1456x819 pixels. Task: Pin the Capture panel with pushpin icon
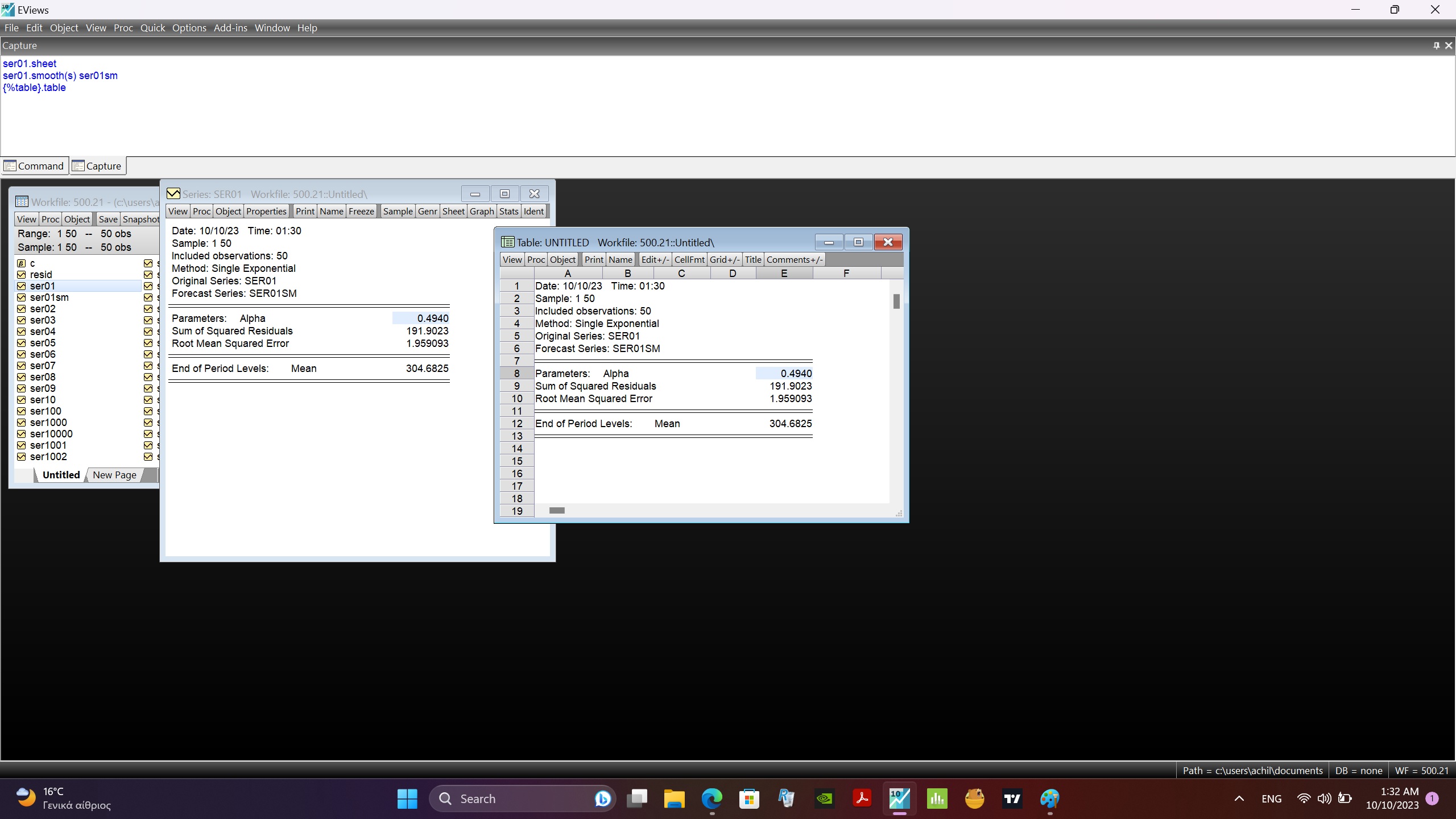[x=1436, y=45]
